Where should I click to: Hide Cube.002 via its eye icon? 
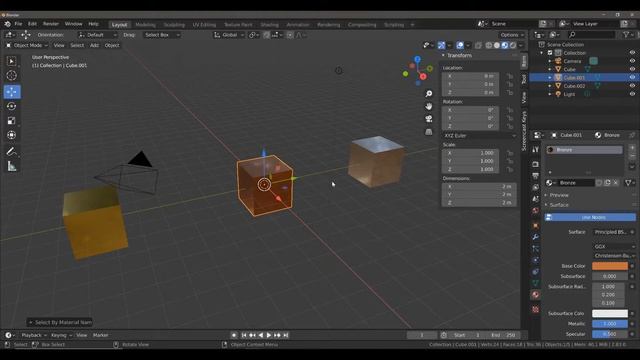632,86
